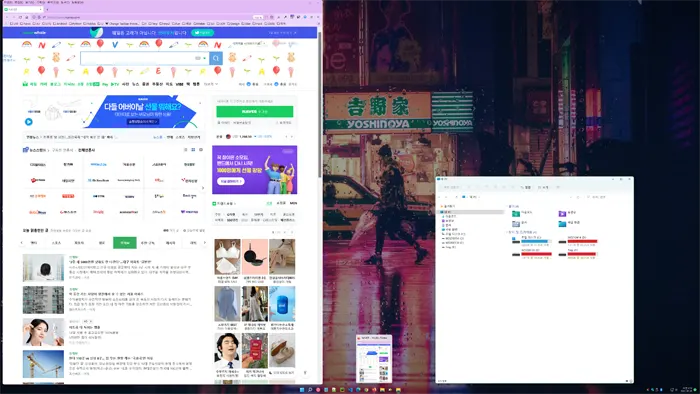Show more topic tabs with right arrow
This screenshot has height=394, width=700.
204,243
